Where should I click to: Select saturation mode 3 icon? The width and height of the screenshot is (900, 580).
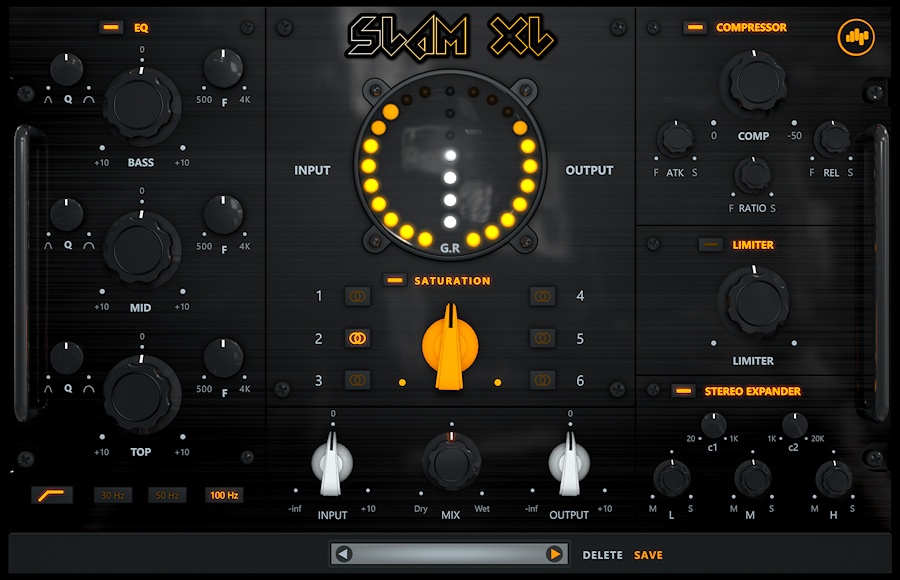tap(357, 380)
